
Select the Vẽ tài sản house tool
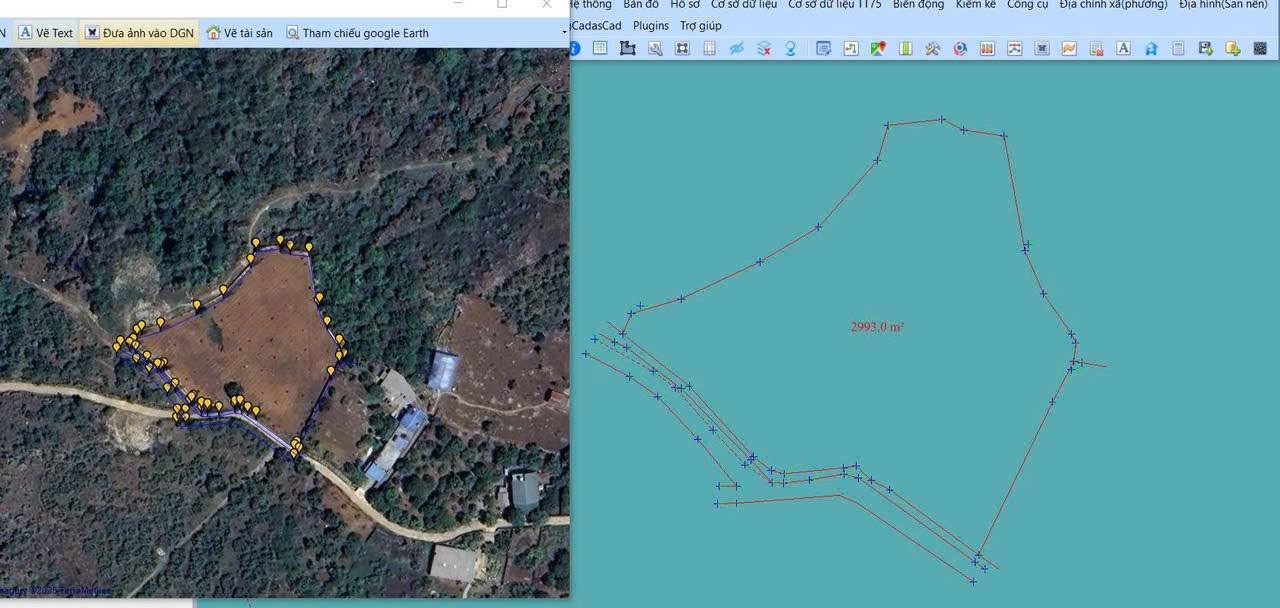pyautogui.click(x=239, y=33)
